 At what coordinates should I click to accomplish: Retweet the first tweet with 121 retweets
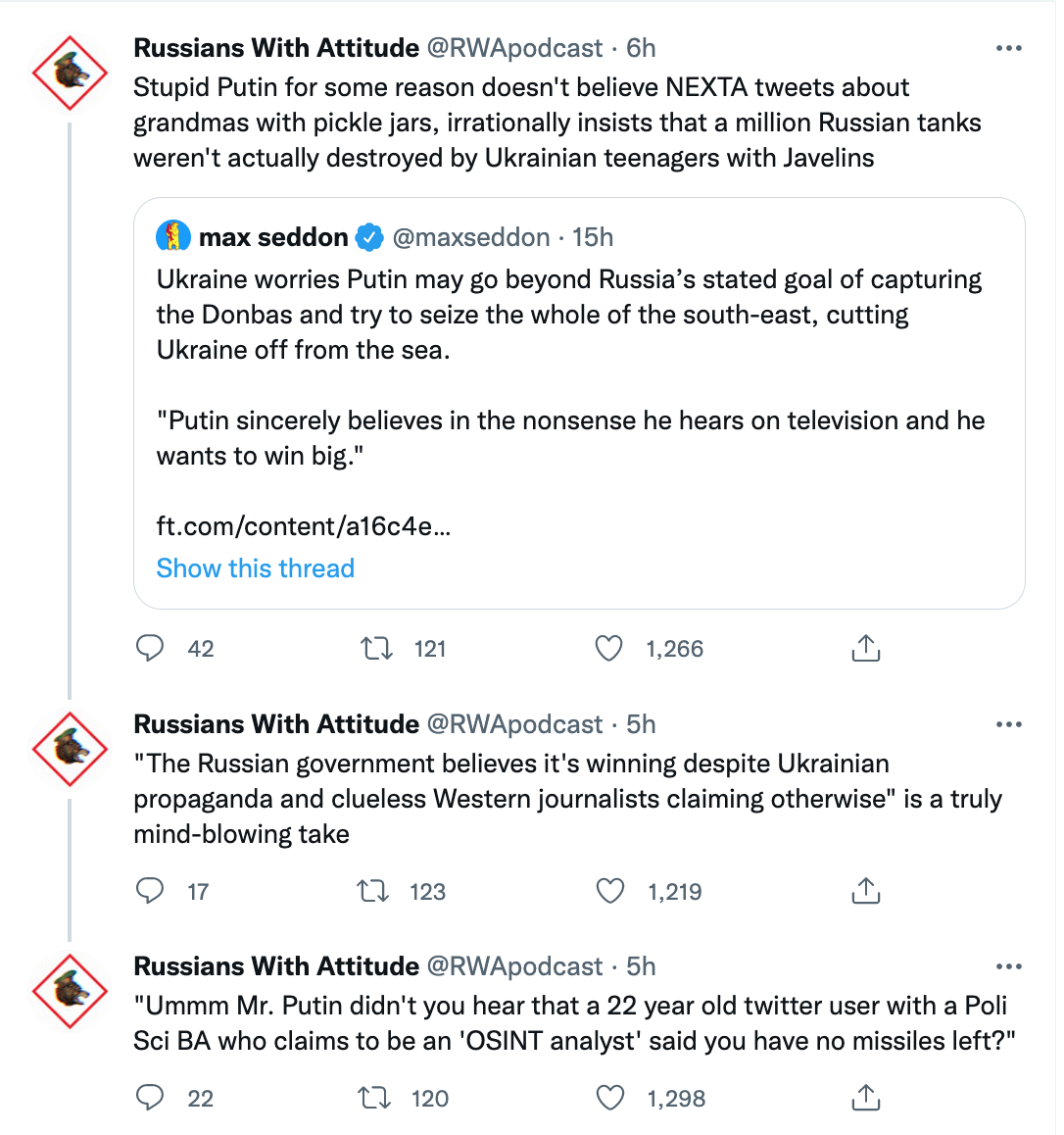377,648
